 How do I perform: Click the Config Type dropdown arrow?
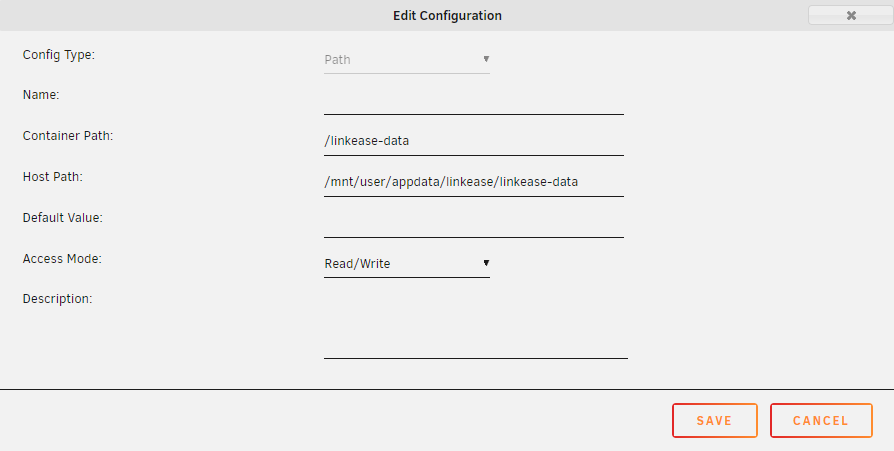tap(486, 59)
